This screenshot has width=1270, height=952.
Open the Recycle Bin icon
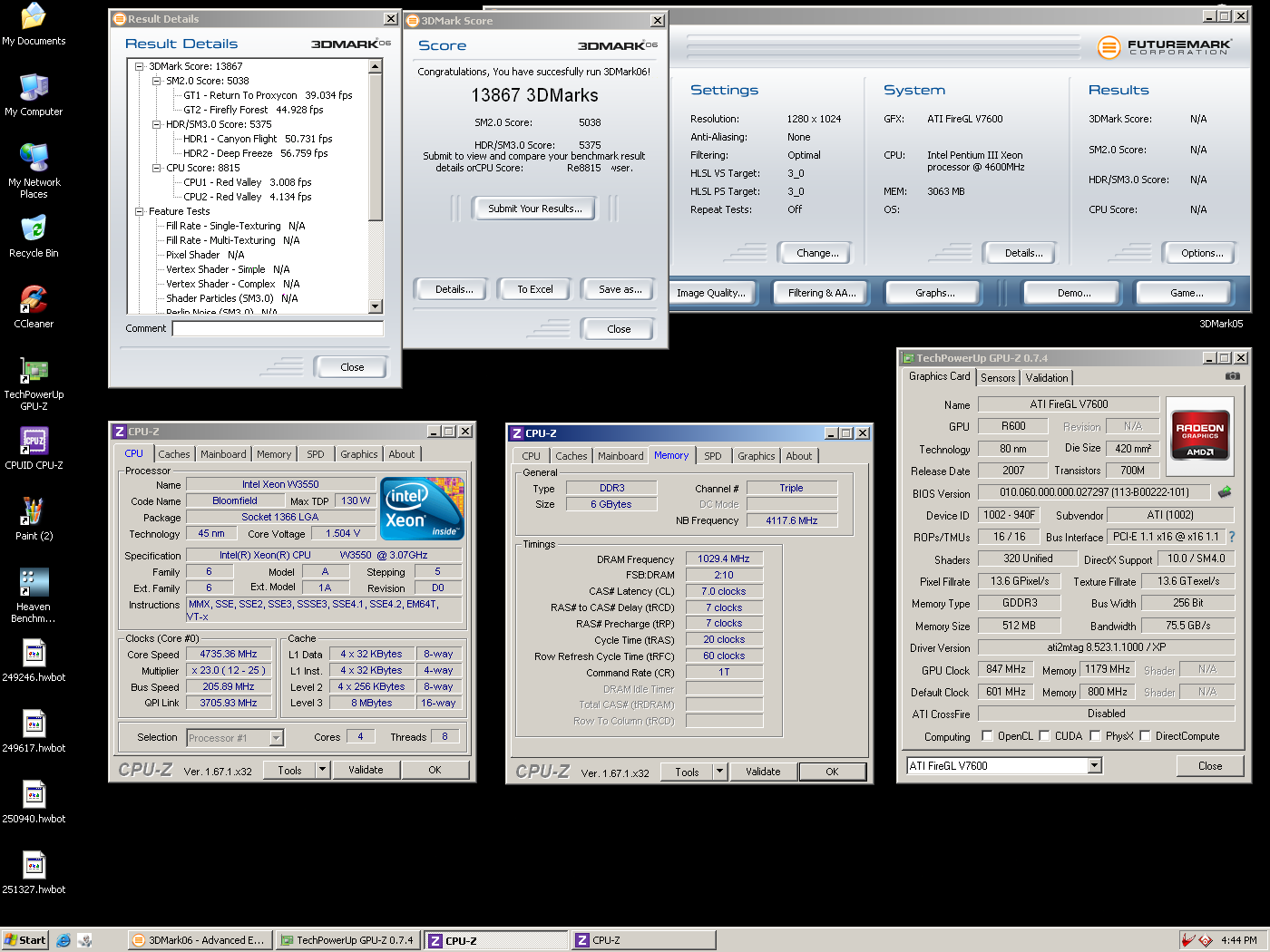coord(34,237)
